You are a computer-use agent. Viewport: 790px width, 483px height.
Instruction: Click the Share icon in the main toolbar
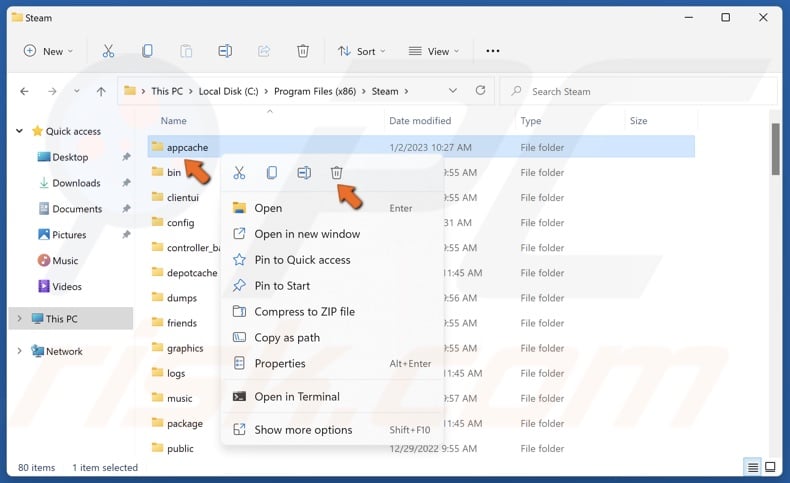pyautogui.click(x=264, y=51)
